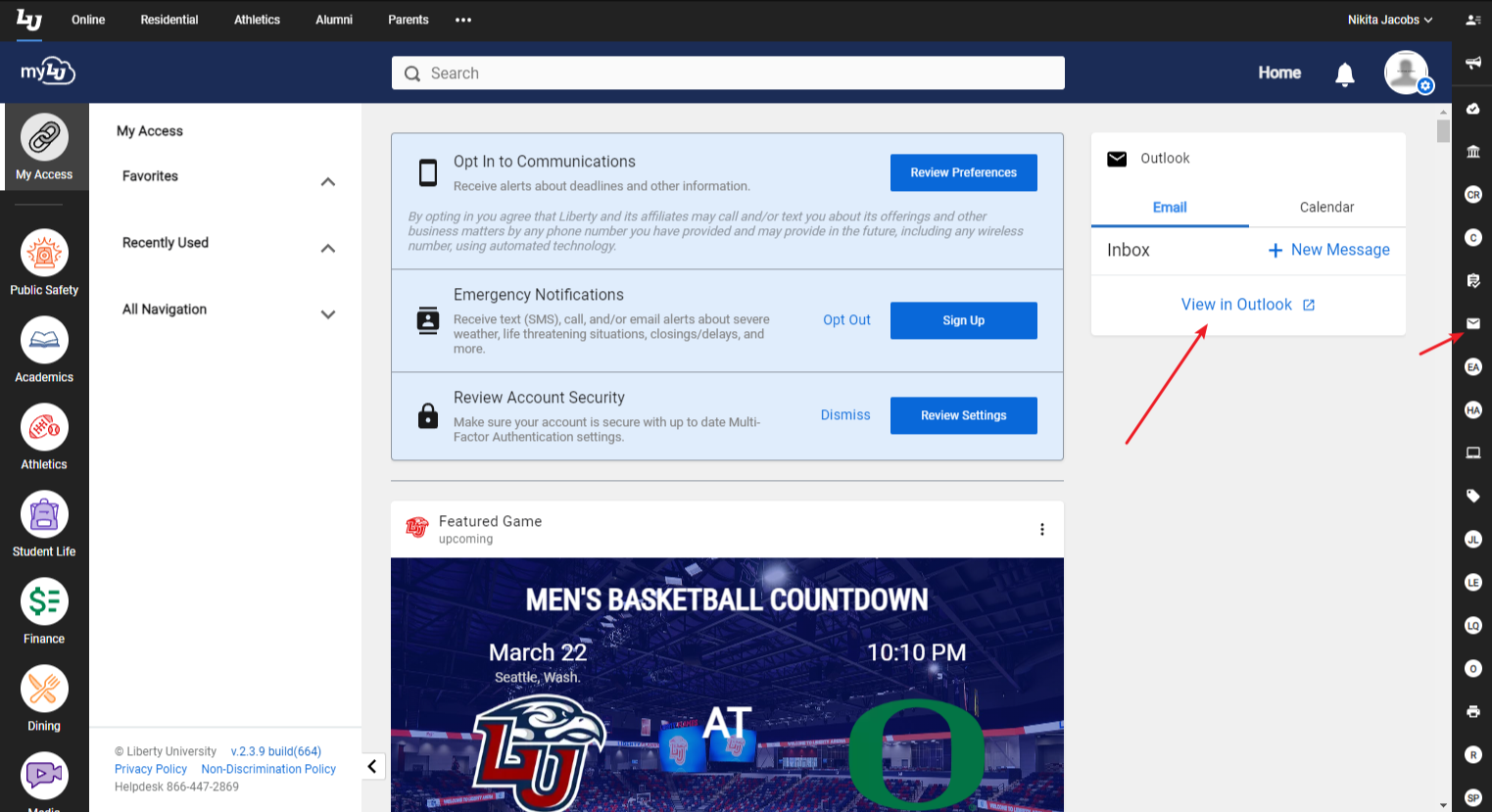The width and height of the screenshot is (1492, 812).
Task: Open the clipboard checklist icon
Action: 1472,280
